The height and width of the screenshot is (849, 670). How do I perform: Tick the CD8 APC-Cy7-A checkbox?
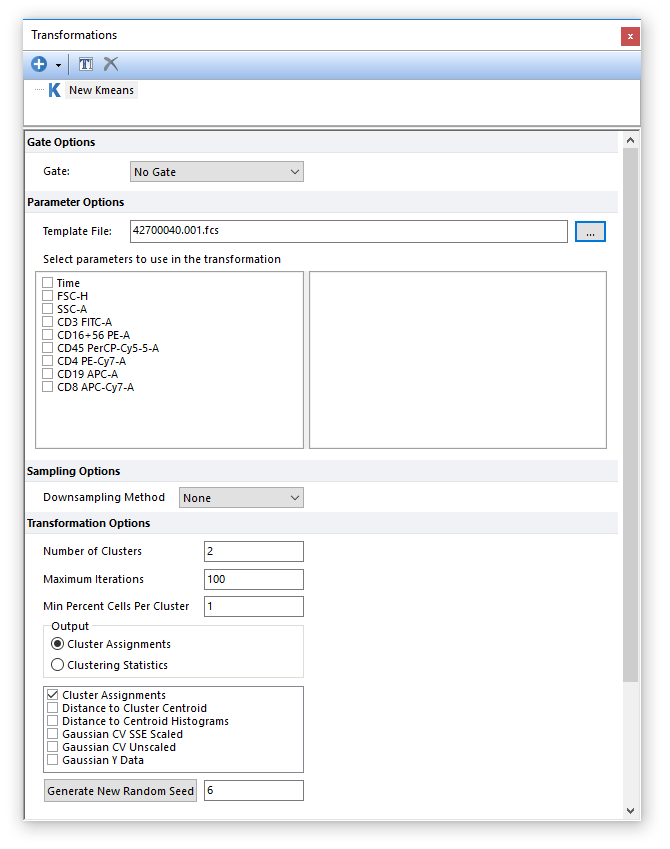(48, 387)
